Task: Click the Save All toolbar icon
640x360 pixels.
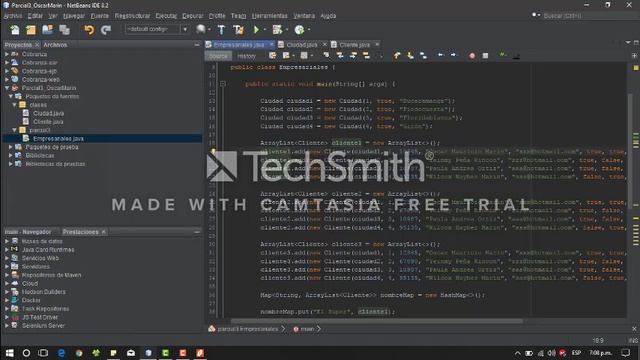Action: 64,29
